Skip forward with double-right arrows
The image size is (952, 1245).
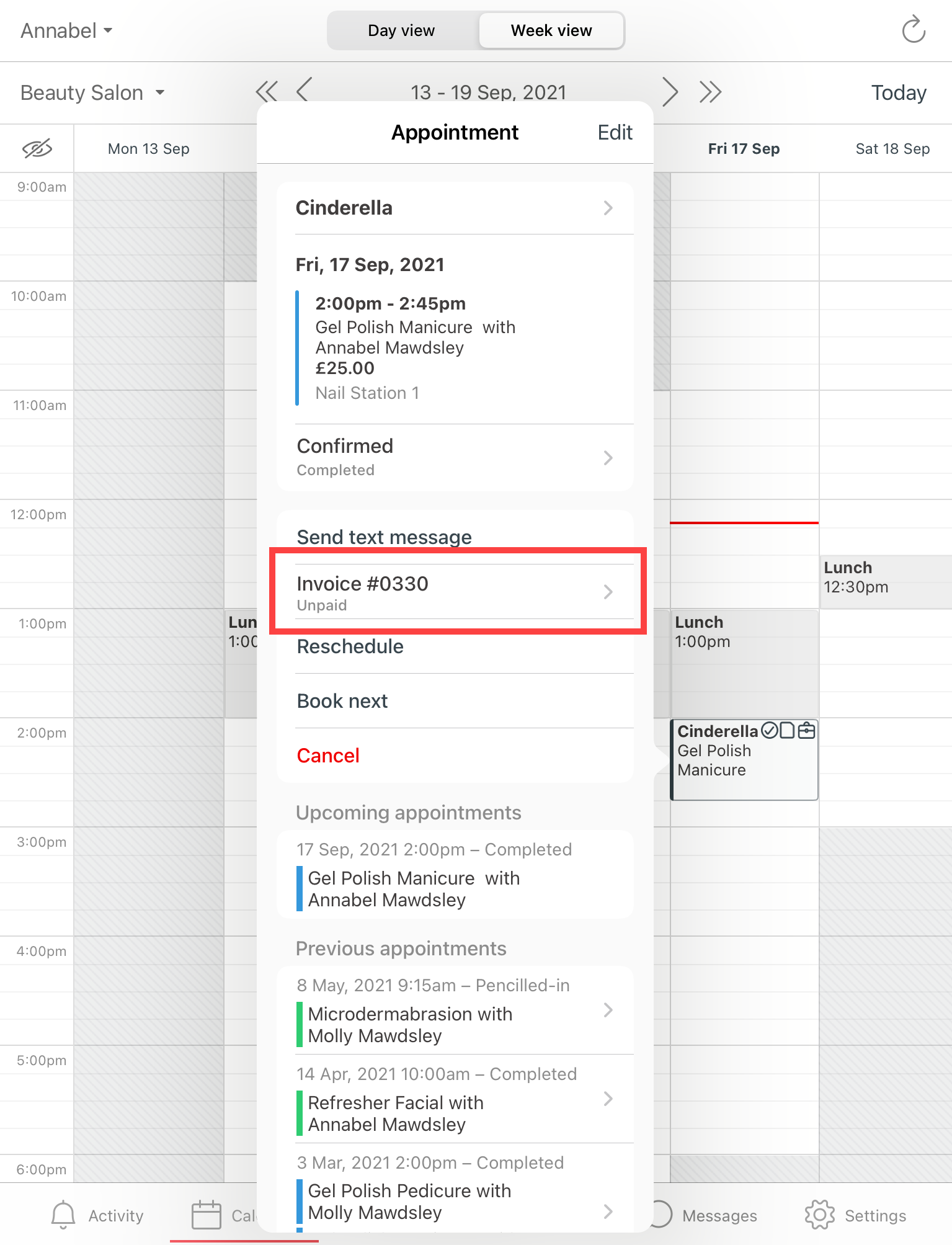pos(710,92)
